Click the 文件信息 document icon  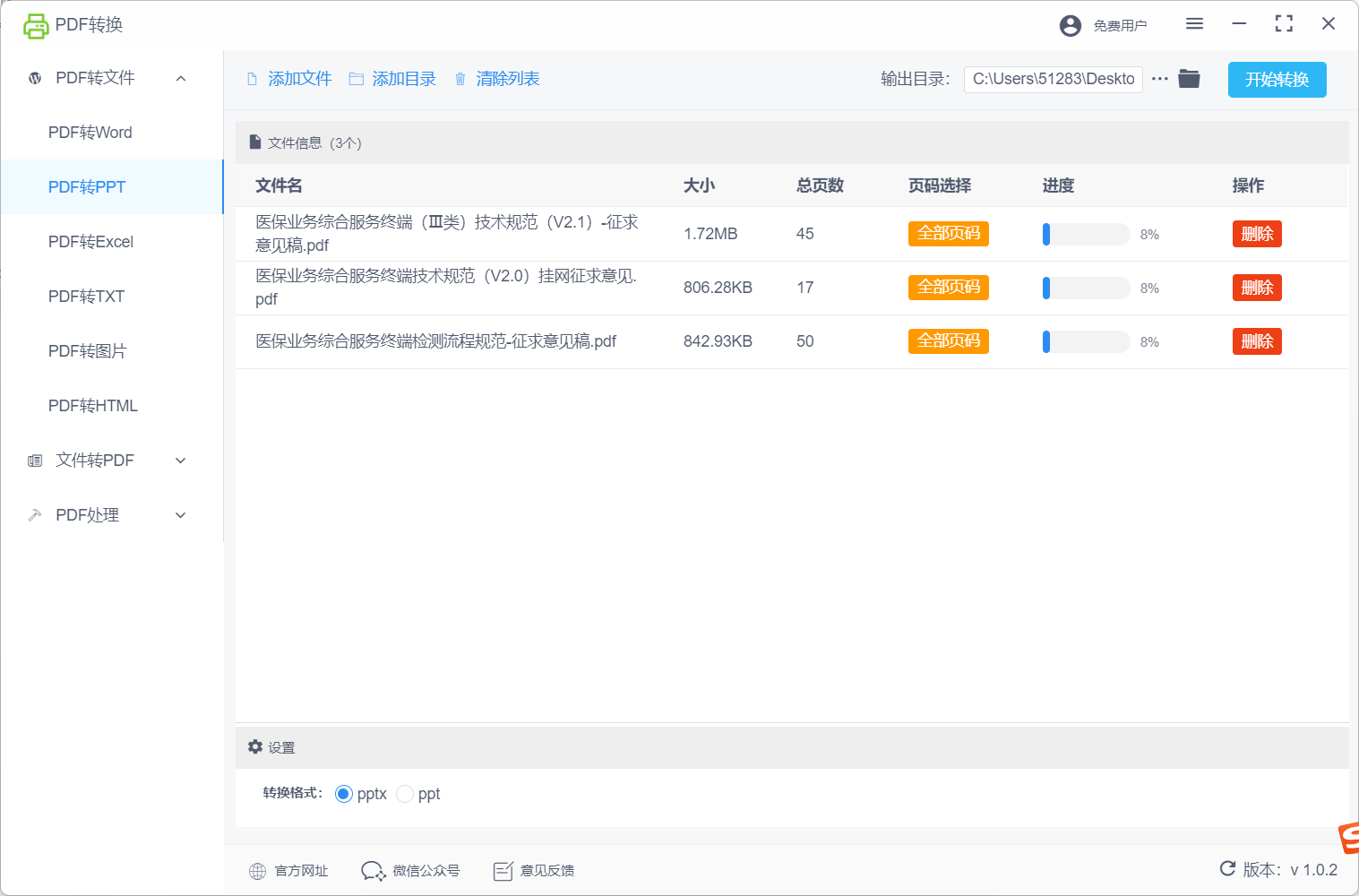pos(255,142)
